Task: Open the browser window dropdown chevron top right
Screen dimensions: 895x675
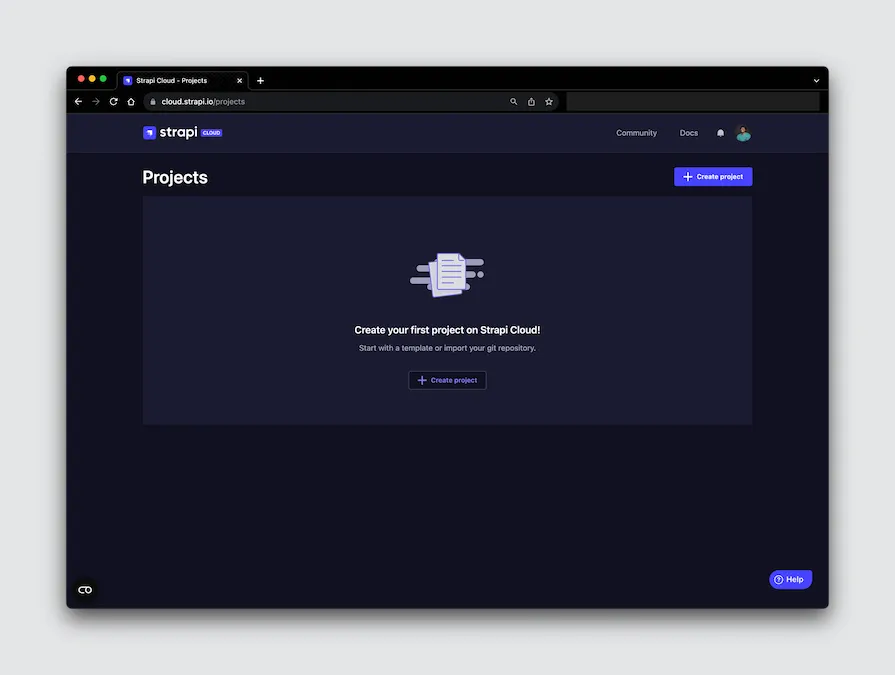Action: coord(816,80)
